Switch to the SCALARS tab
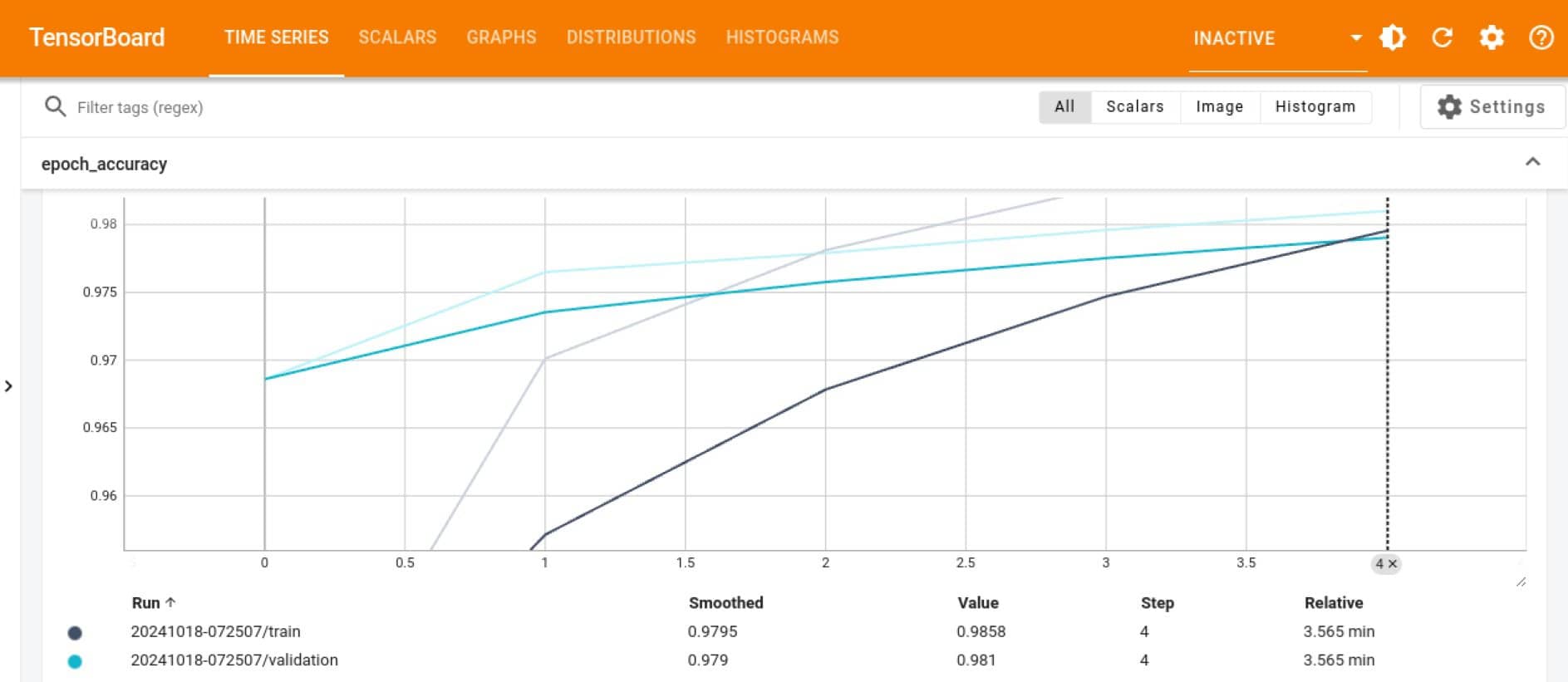The height and width of the screenshot is (682, 1568). [x=397, y=37]
